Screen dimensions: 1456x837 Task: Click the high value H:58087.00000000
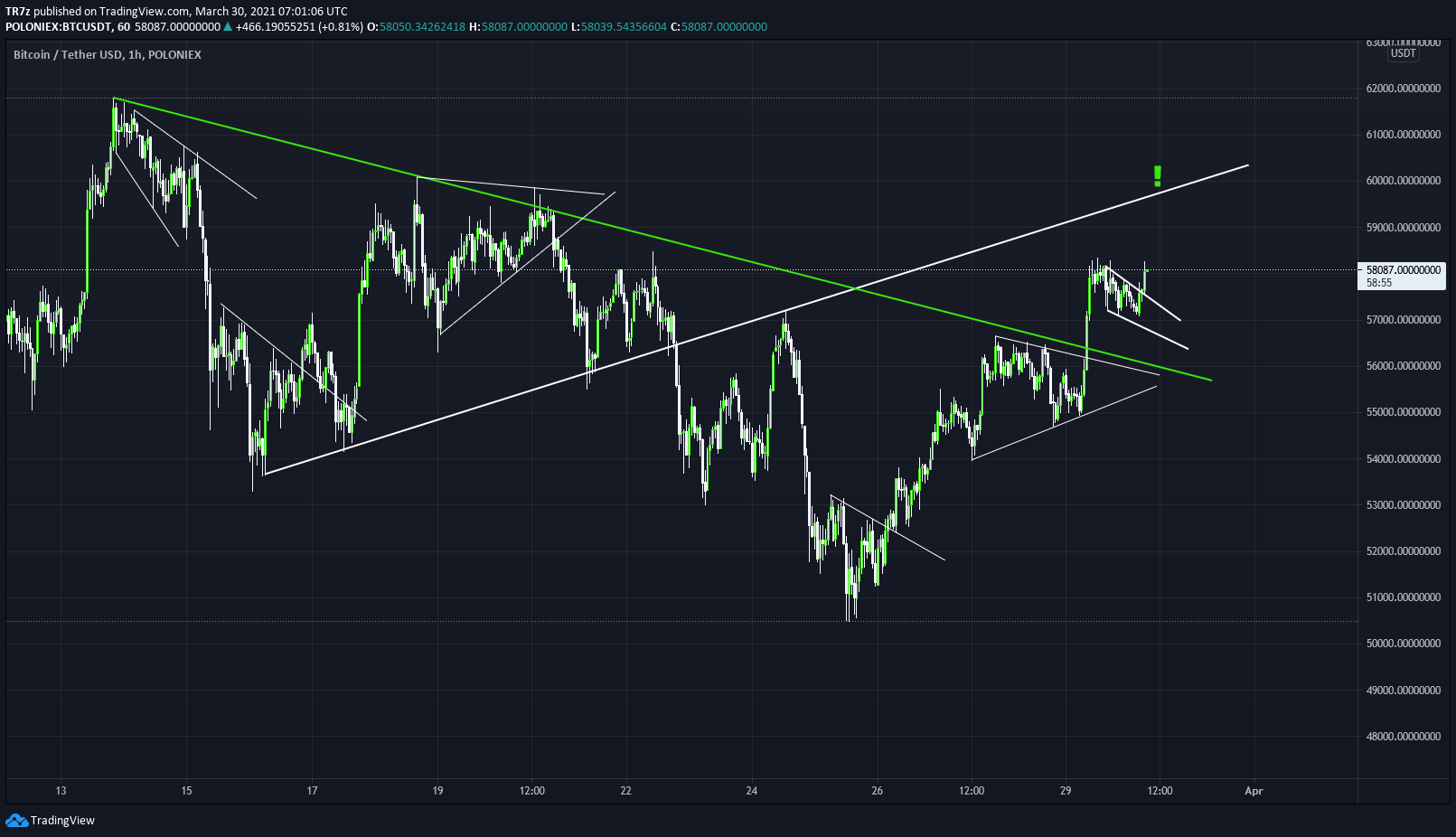[x=519, y=27]
